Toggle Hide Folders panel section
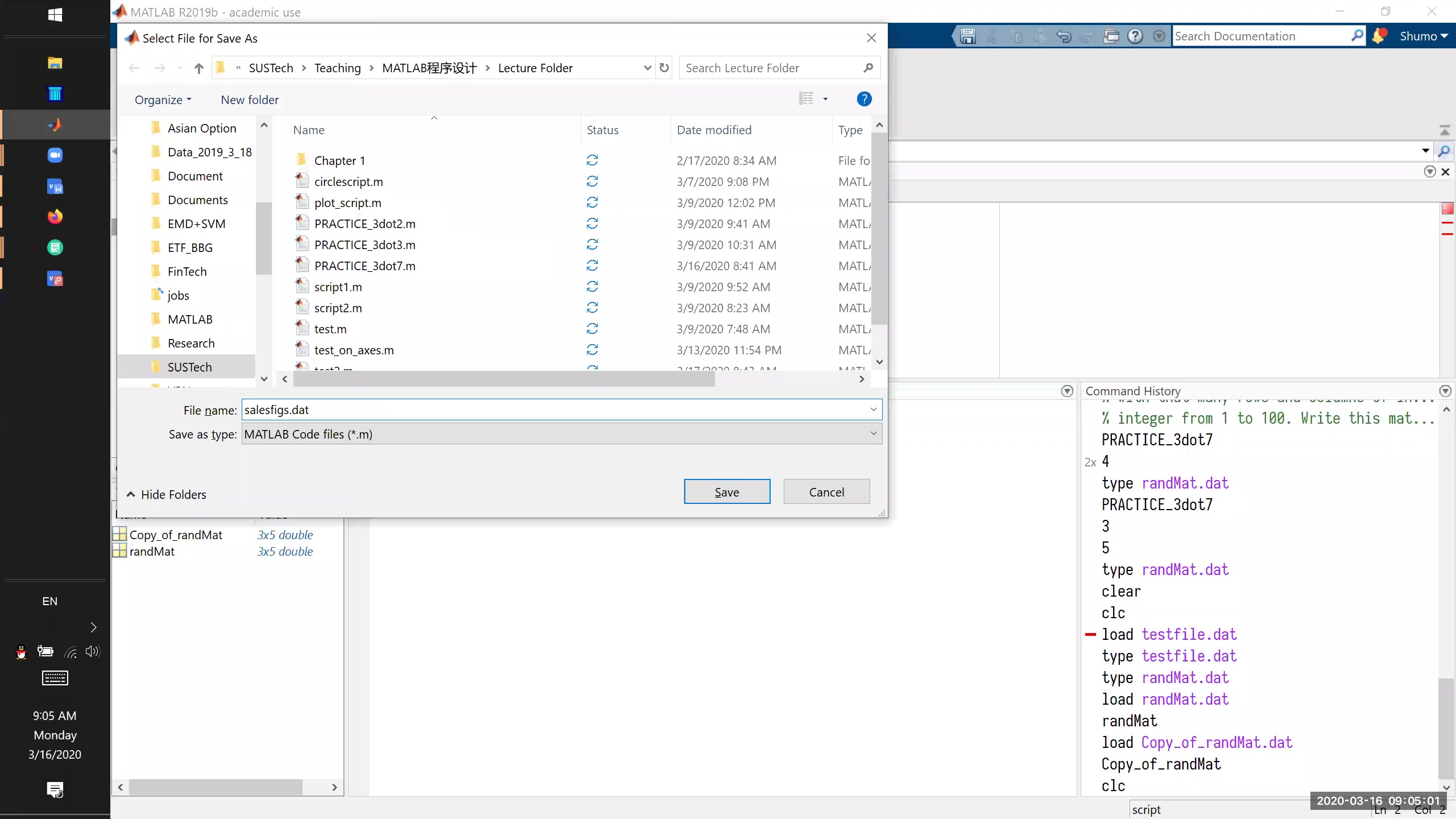 pos(166,494)
